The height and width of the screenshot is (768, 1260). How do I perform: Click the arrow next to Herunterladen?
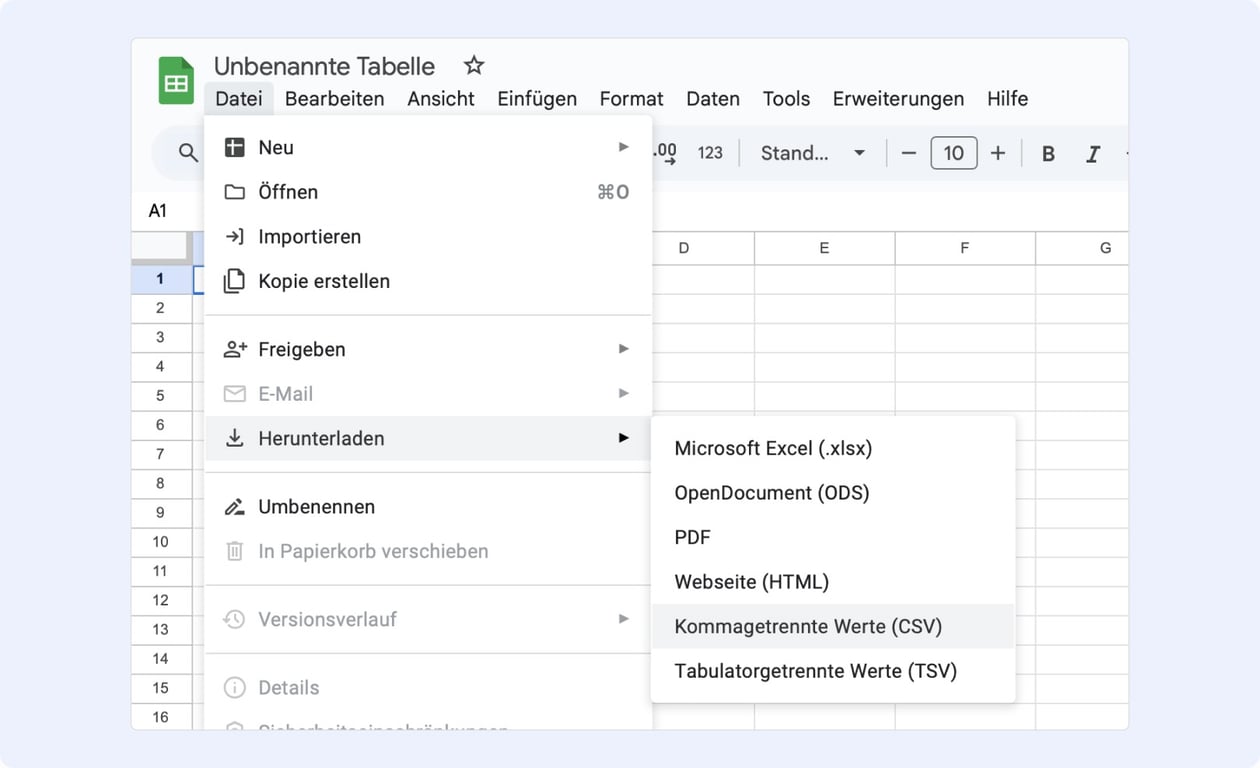[623, 438]
